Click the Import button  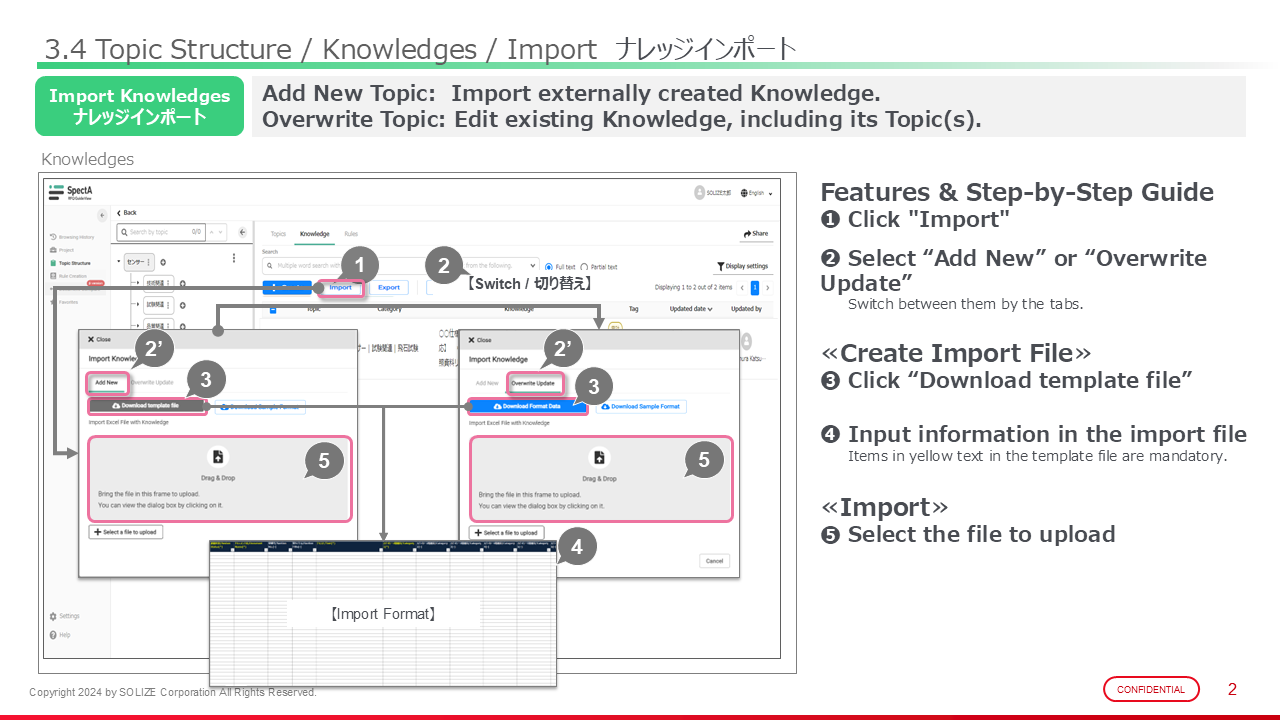click(x=340, y=288)
